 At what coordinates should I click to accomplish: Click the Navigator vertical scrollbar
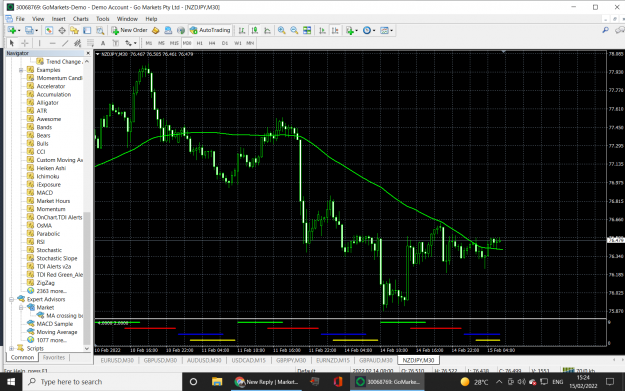tap(87, 279)
